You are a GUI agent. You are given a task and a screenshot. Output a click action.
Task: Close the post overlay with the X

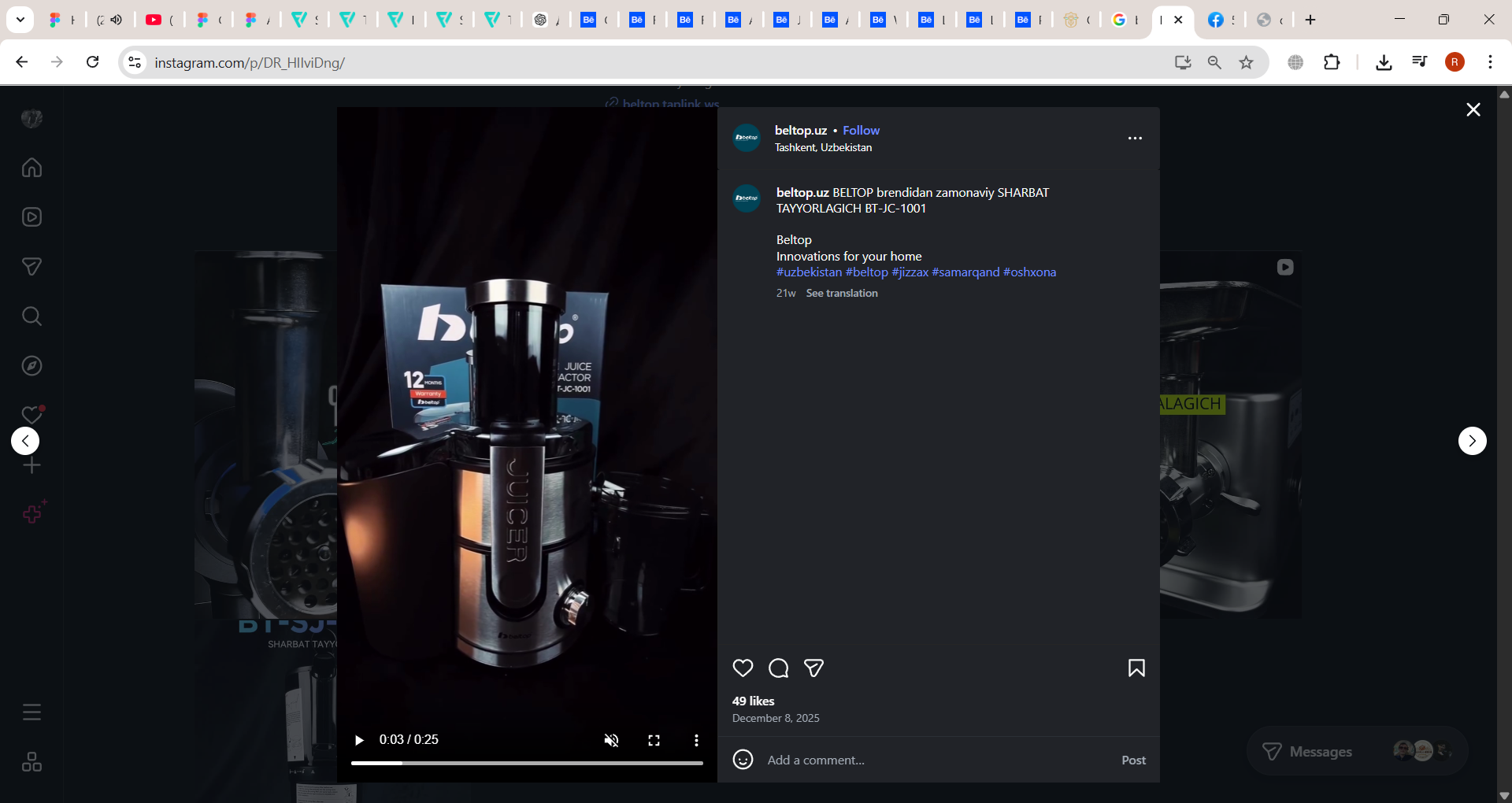click(x=1473, y=109)
